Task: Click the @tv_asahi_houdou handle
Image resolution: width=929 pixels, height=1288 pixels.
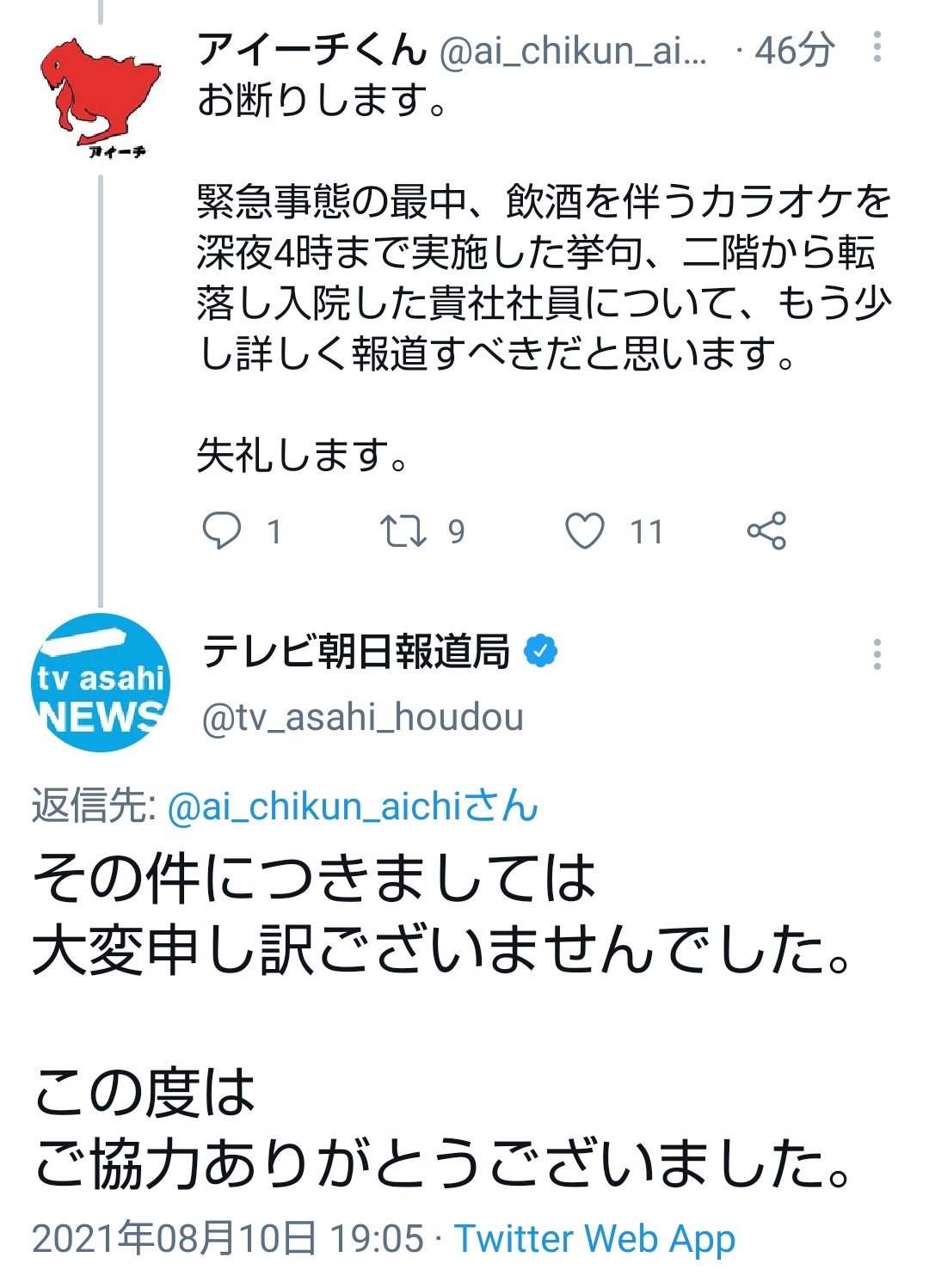Action: [x=362, y=717]
